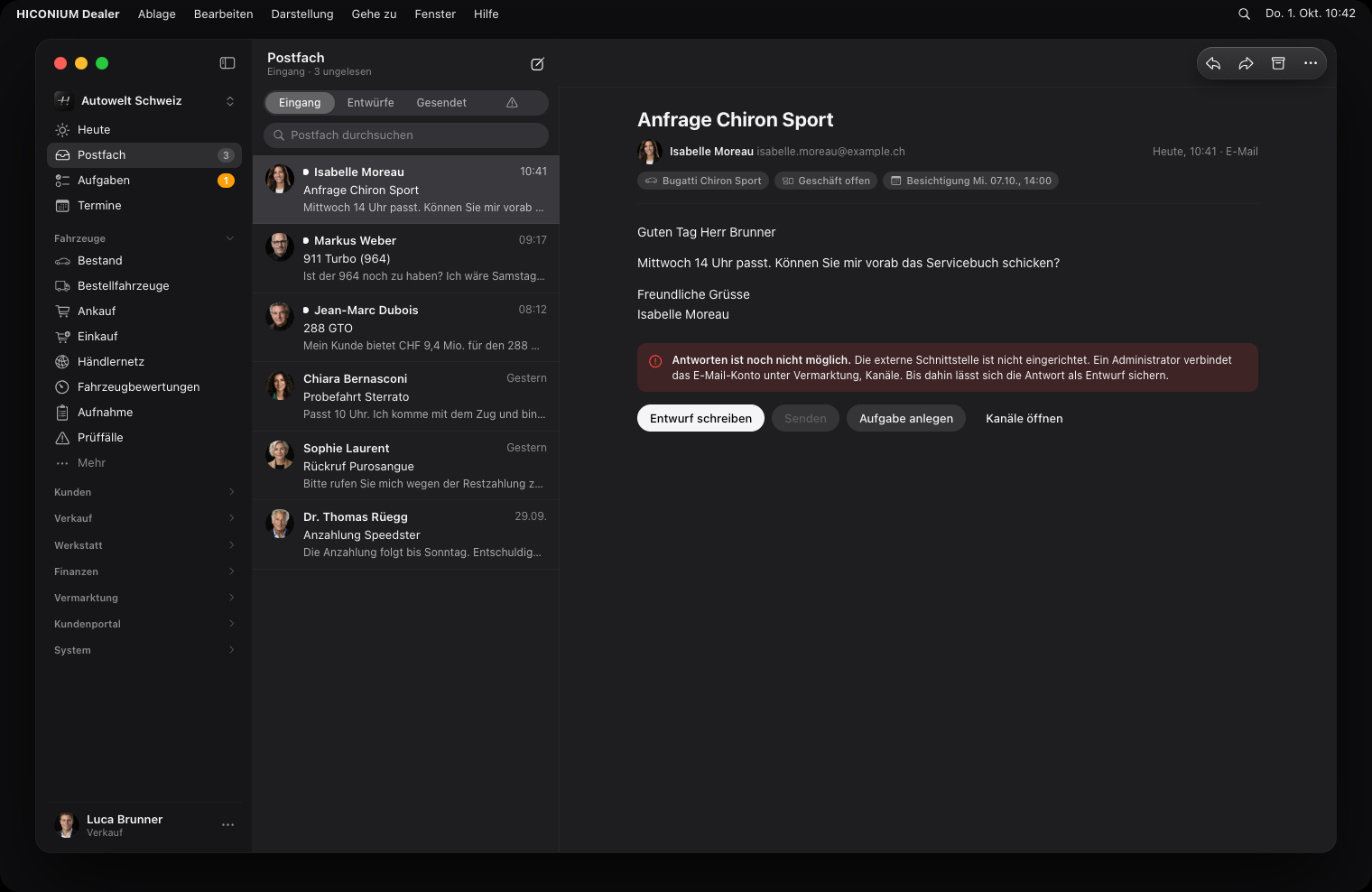Go to Aufgaben list

click(144, 181)
